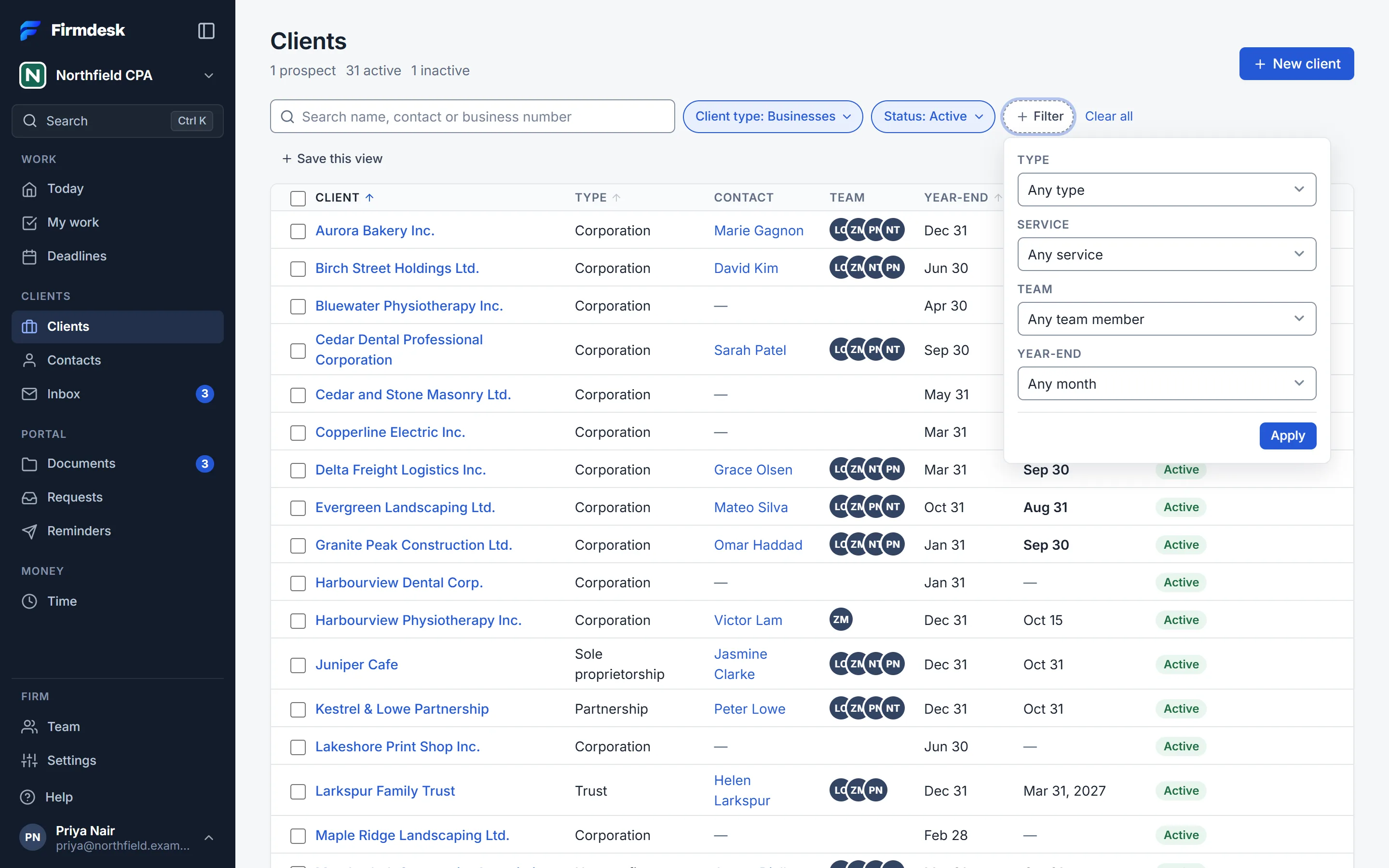Expand the Any month year-end dropdown

(x=1166, y=384)
